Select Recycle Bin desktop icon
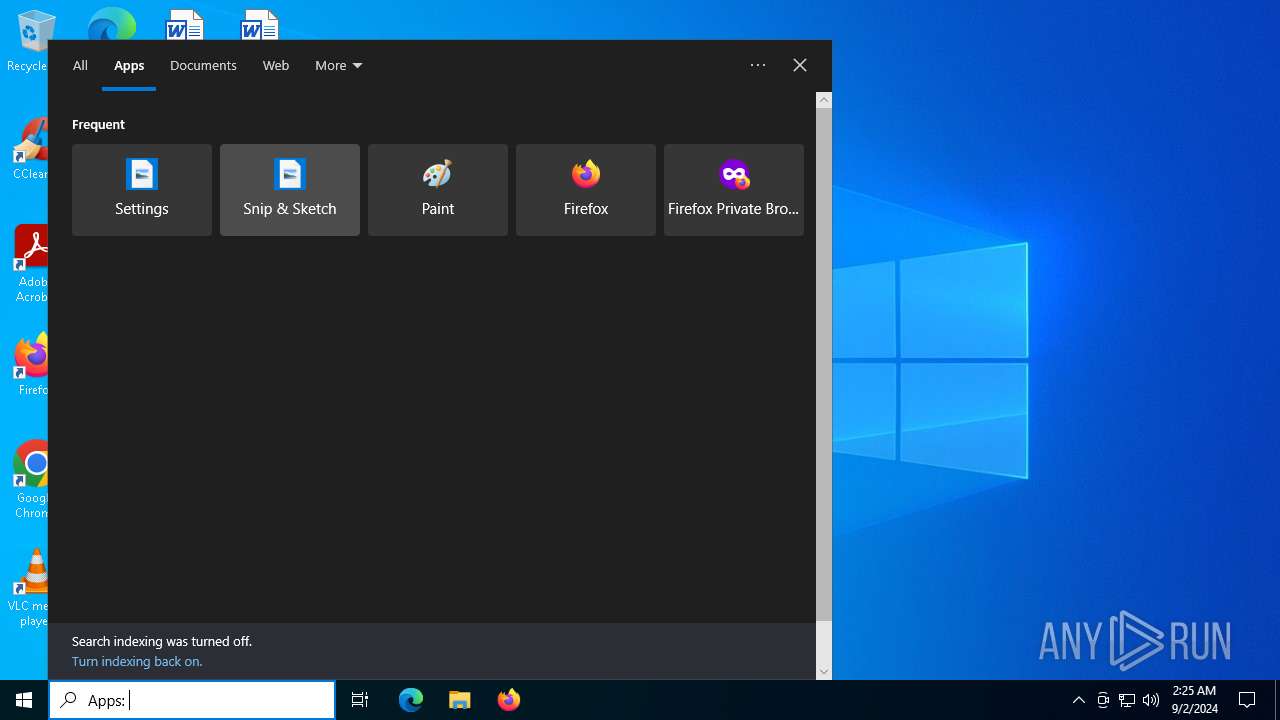Screen dimensions: 1280x720 click(x=30, y=42)
